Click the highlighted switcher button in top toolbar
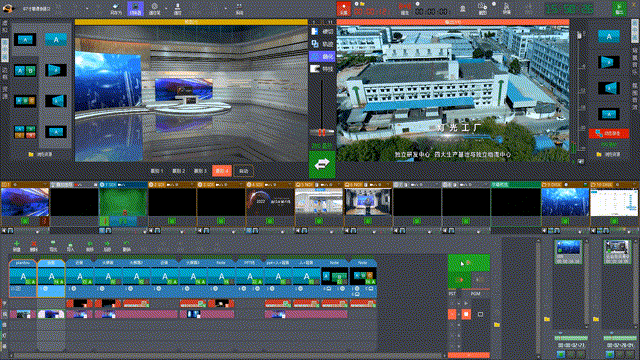 tap(135, 9)
